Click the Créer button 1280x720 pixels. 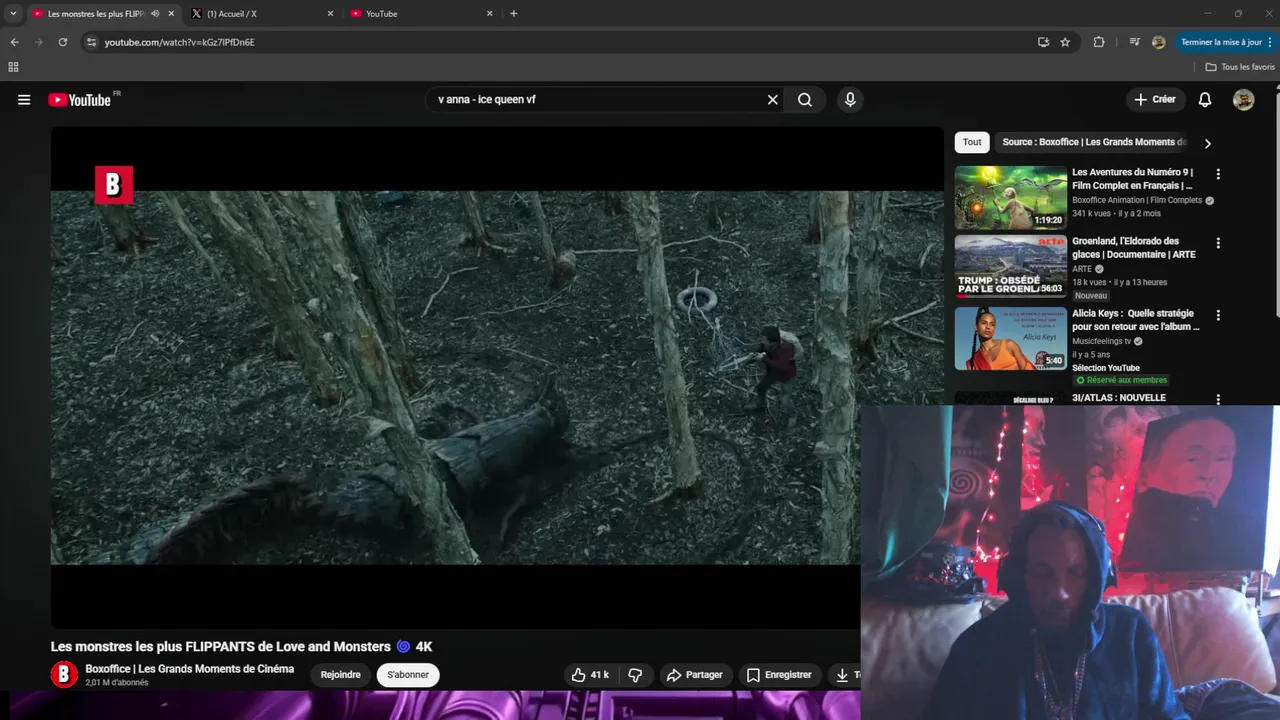1155,100
